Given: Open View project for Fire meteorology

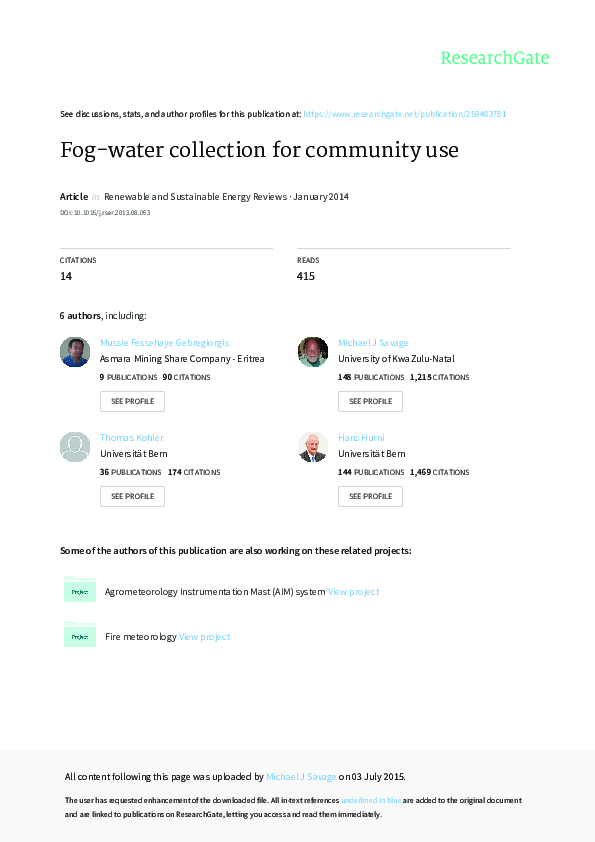Looking at the screenshot, I should tap(204, 636).
